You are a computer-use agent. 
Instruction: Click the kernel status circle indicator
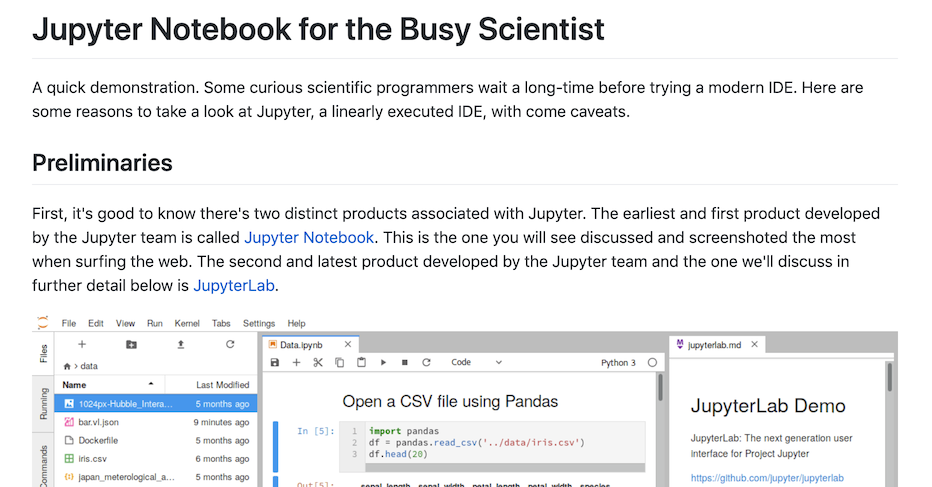click(652, 363)
